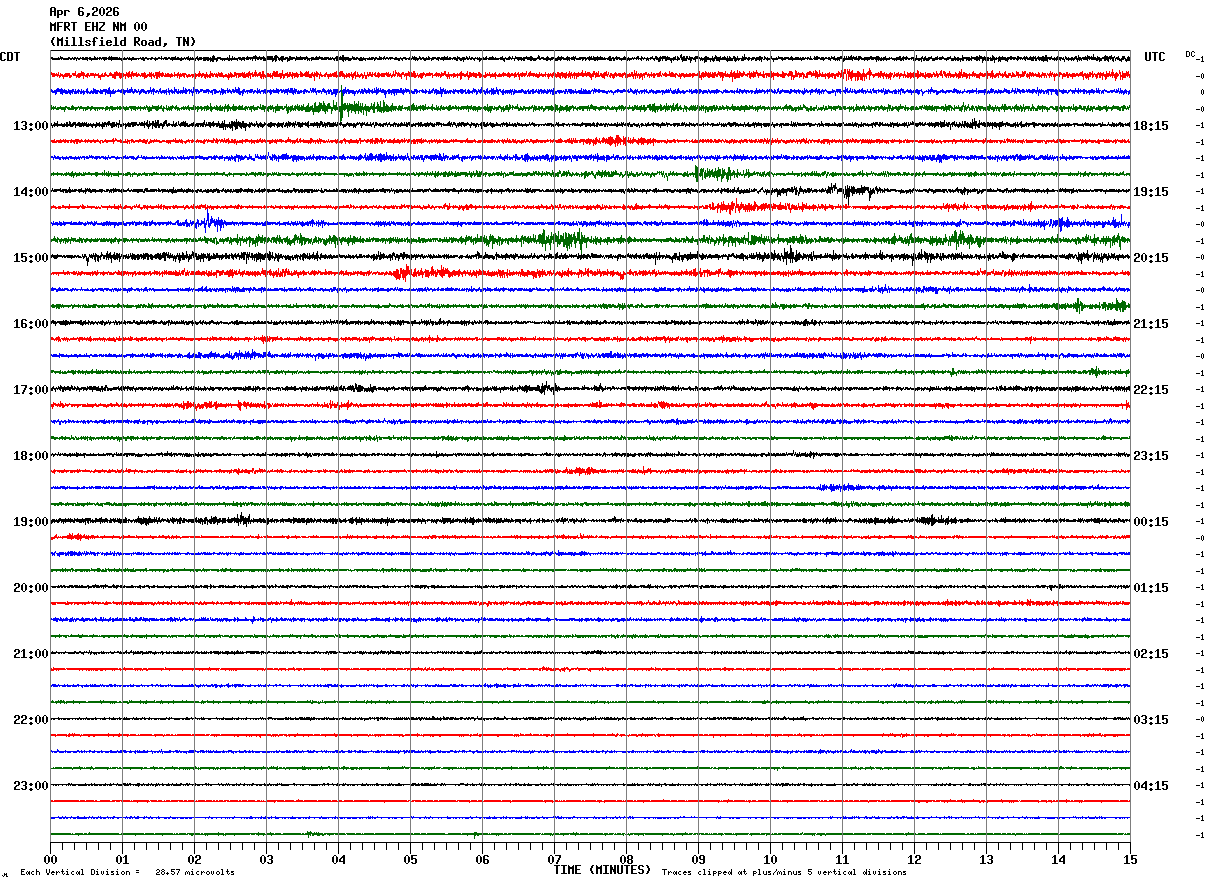Screen dimensions: 1210x886
Task: Click minute tick label "07" on time axis
Action: point(554,859)
